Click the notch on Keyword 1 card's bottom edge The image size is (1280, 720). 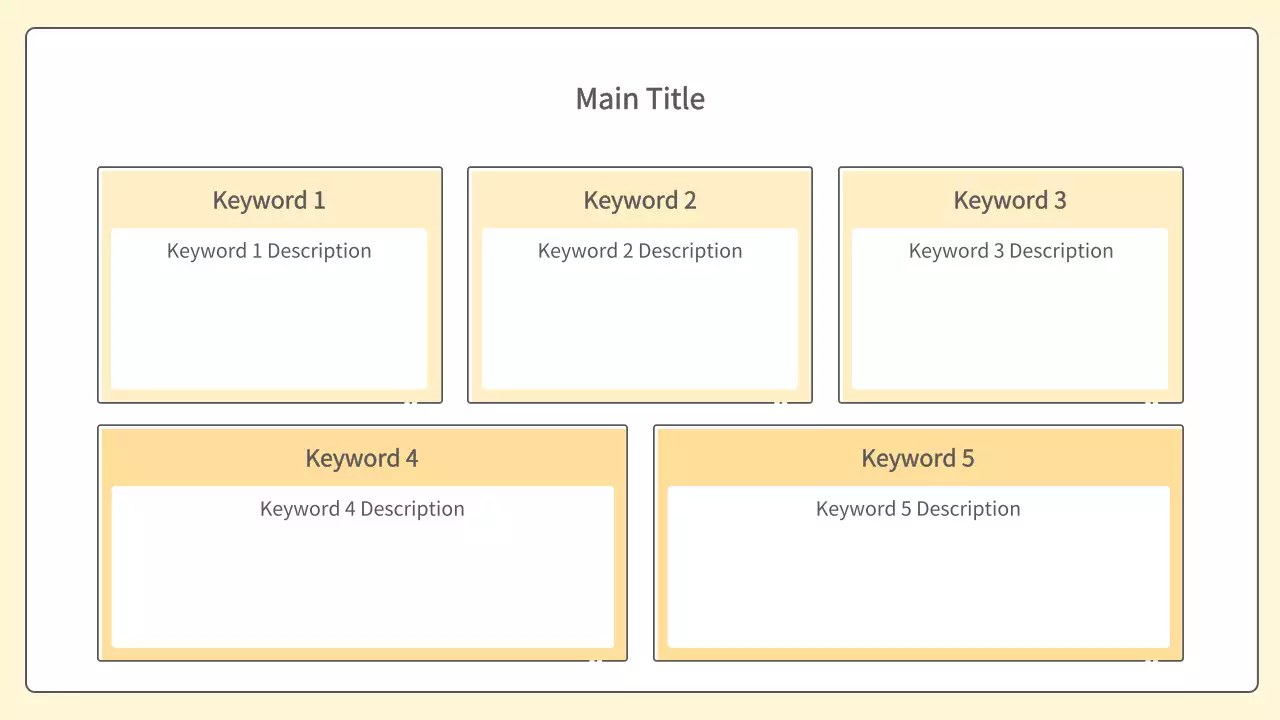tap(410, 402)
